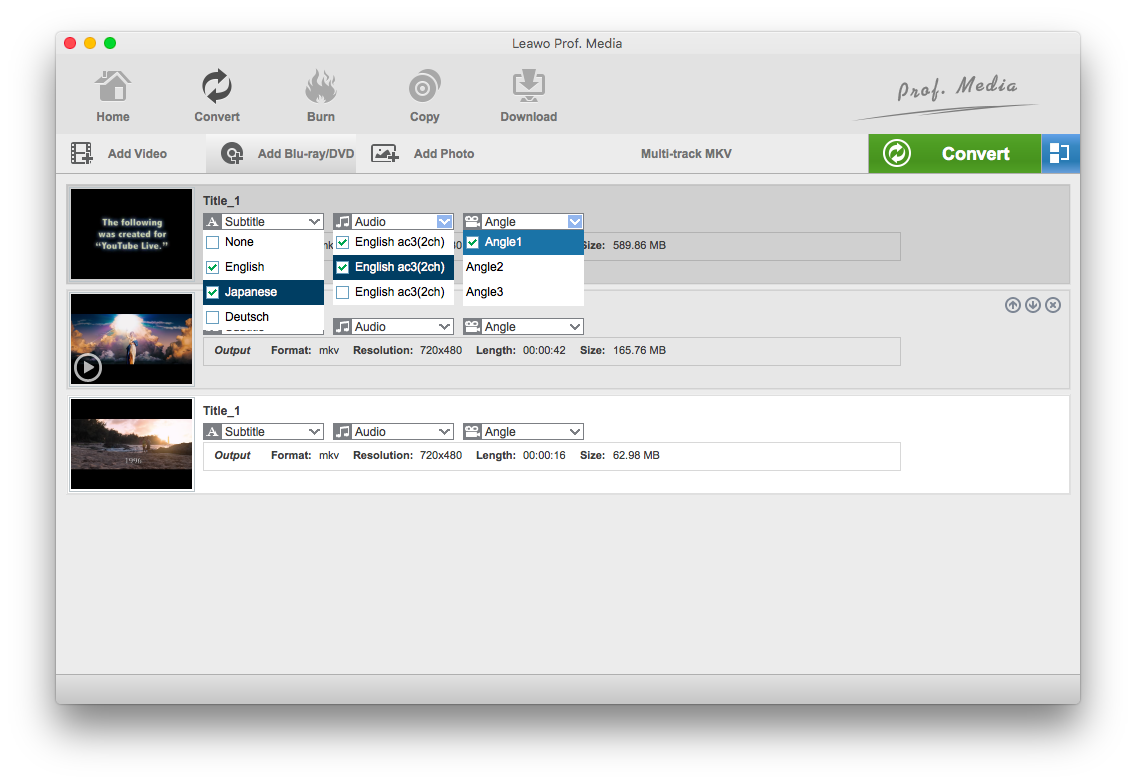
Task: Expand the second title's Audio dropdown
Action: point(444,327)
